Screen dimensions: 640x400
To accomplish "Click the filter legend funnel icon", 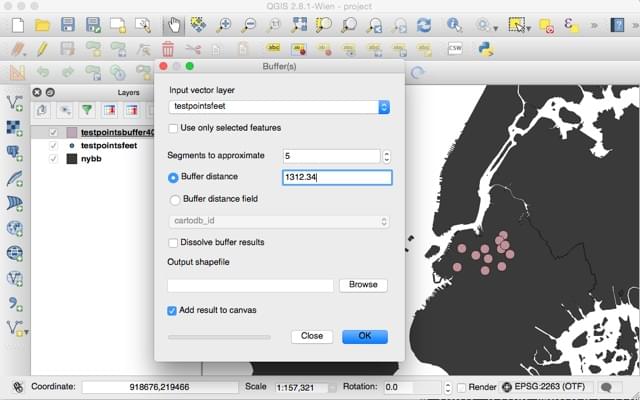I will pos(87,111).
